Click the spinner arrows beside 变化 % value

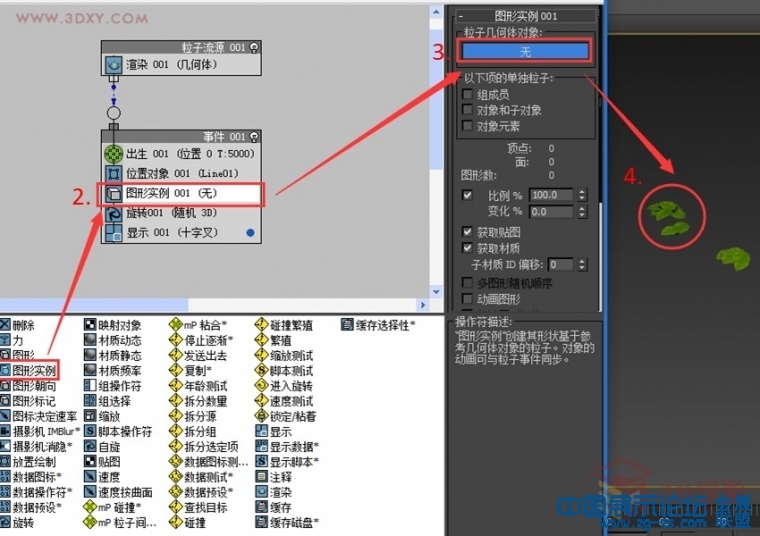[582, 211]
